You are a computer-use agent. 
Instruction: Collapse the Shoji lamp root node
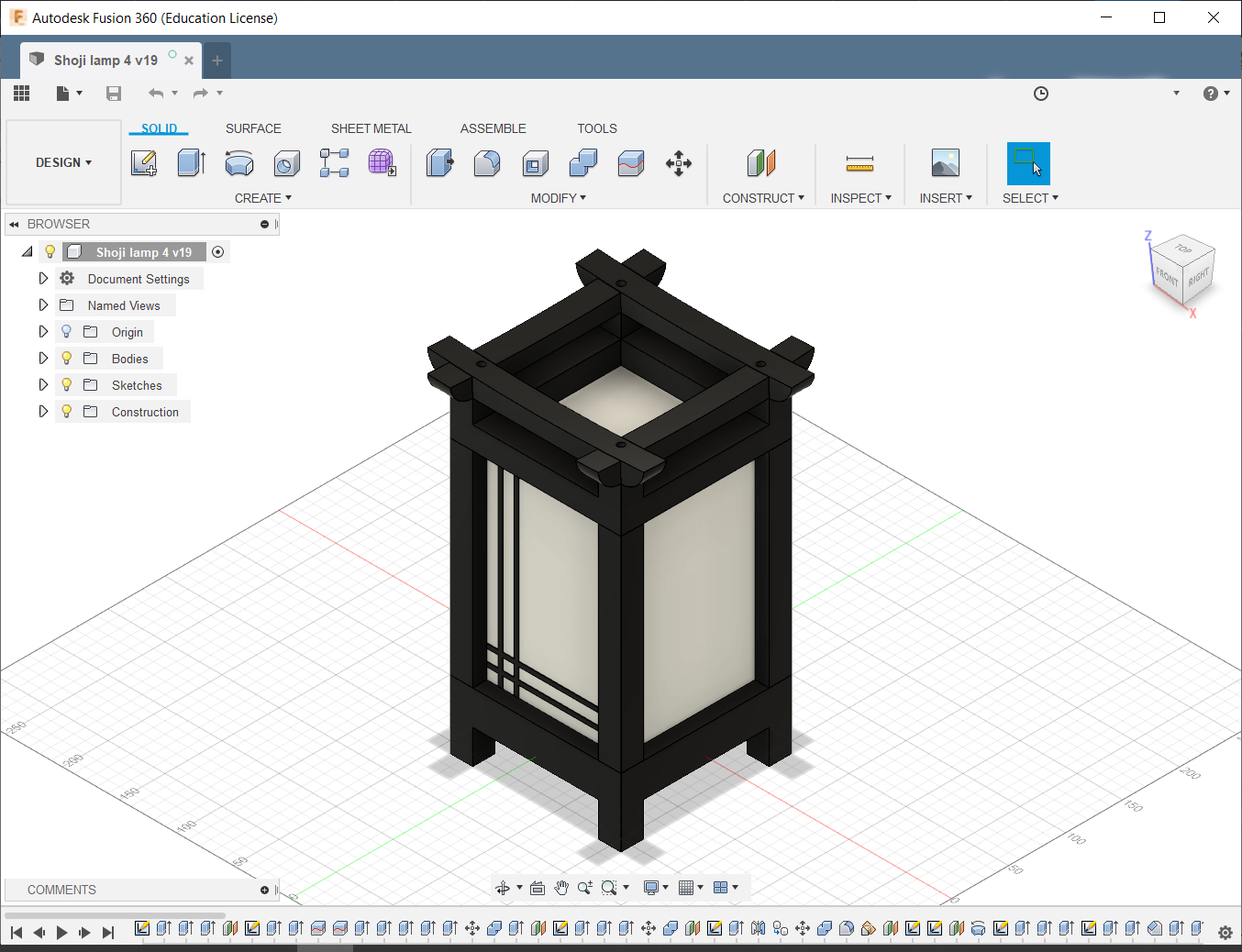[28, 251]
